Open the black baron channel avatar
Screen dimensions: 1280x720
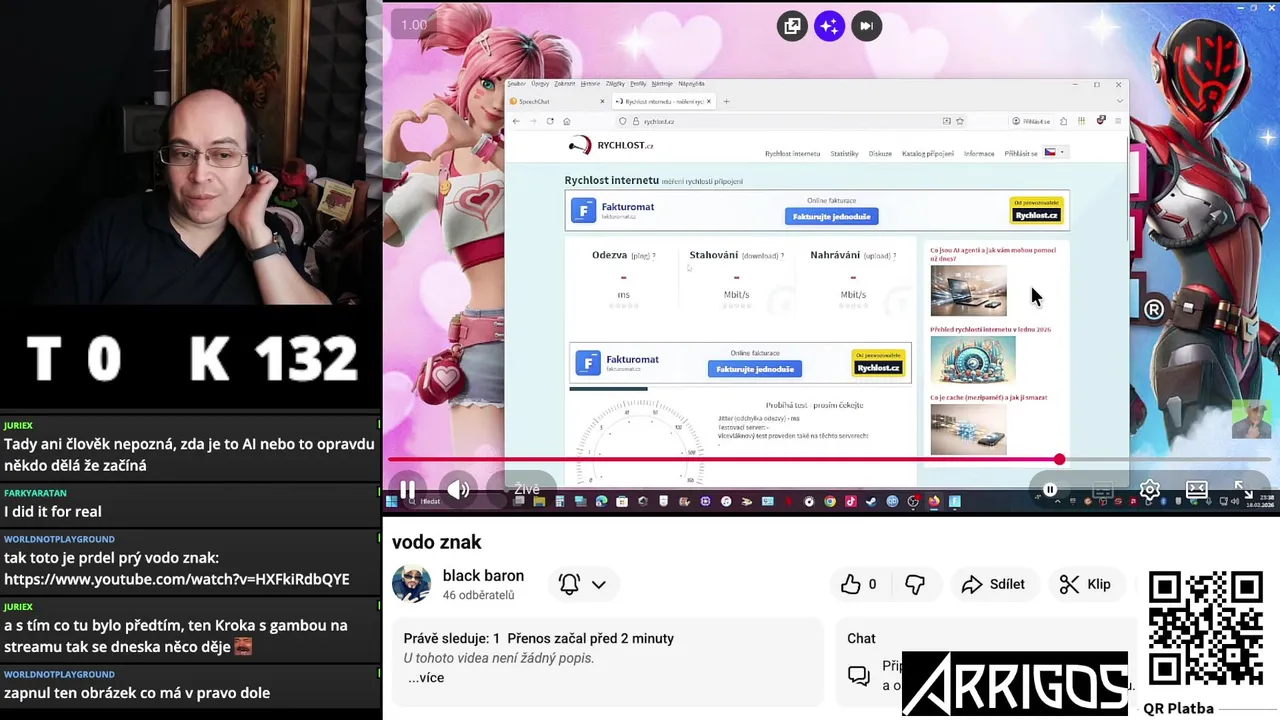coord(411,584)
